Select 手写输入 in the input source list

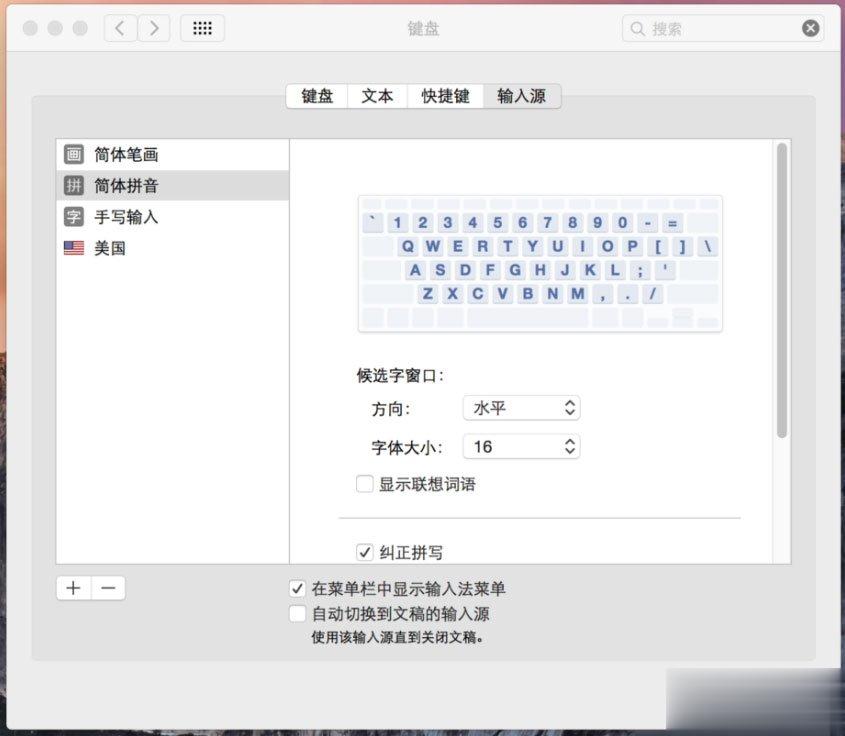tap(172, 217)
